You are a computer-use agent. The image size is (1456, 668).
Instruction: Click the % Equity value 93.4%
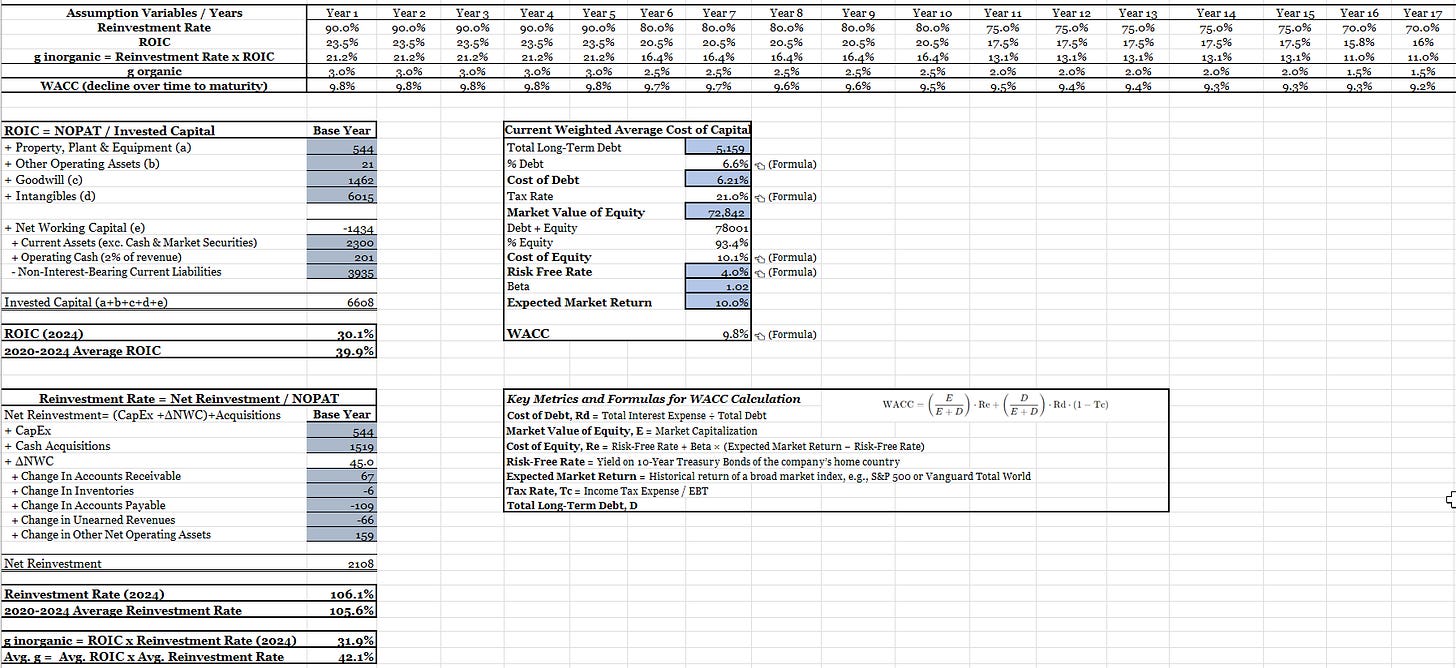point(718,243)
